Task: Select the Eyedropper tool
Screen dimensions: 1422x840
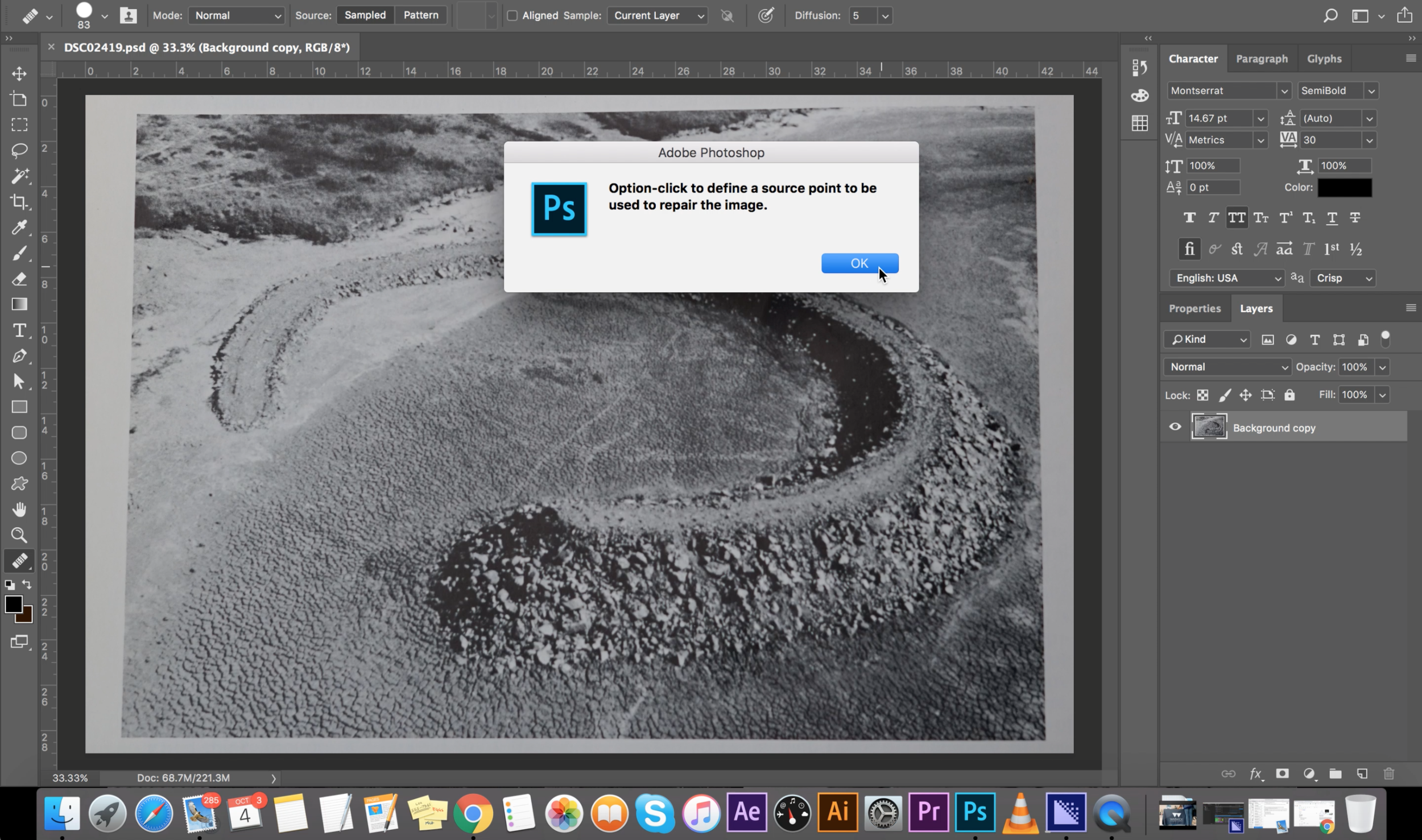Action: (x=19, y=227)
